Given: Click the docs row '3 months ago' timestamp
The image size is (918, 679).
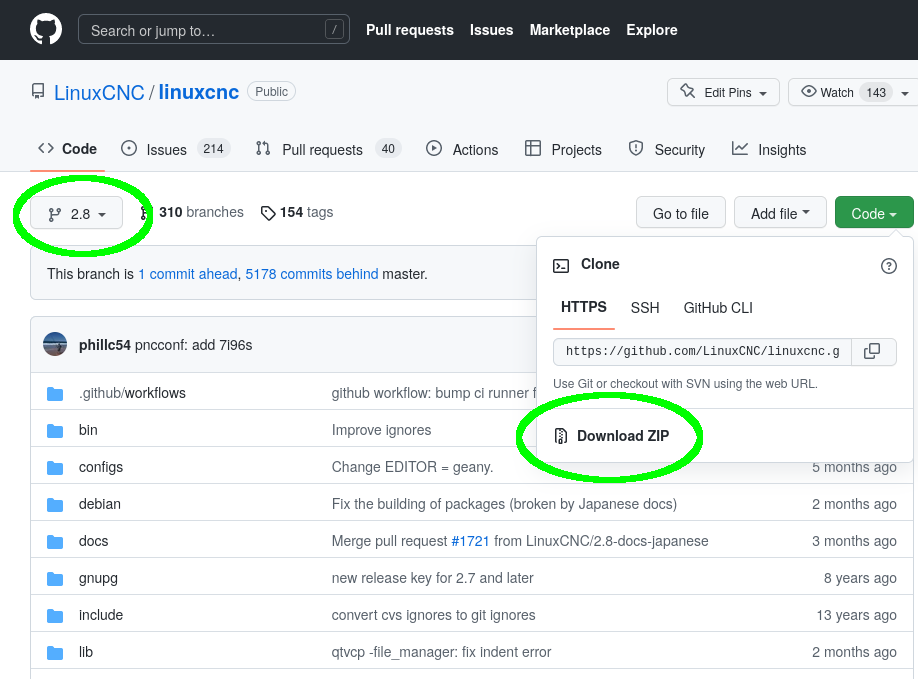Looking at the screenshot, I should (854, 541).
